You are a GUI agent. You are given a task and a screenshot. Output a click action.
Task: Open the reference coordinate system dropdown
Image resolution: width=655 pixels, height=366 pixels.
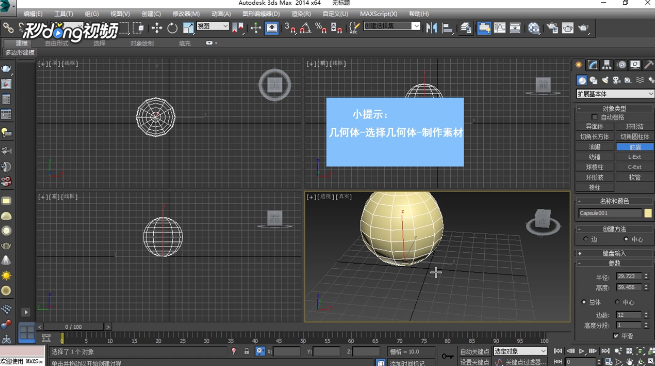point(213,26)
